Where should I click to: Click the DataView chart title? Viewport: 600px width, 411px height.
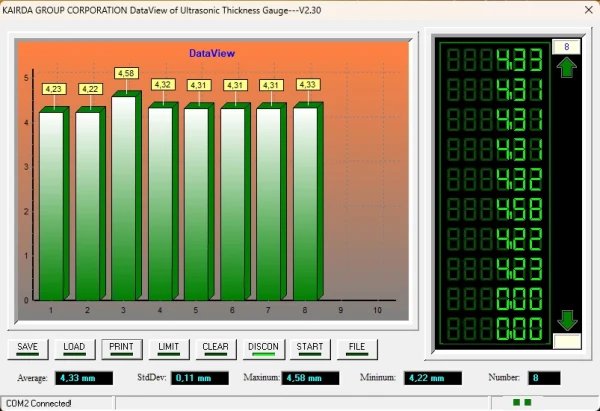(212, 54)
